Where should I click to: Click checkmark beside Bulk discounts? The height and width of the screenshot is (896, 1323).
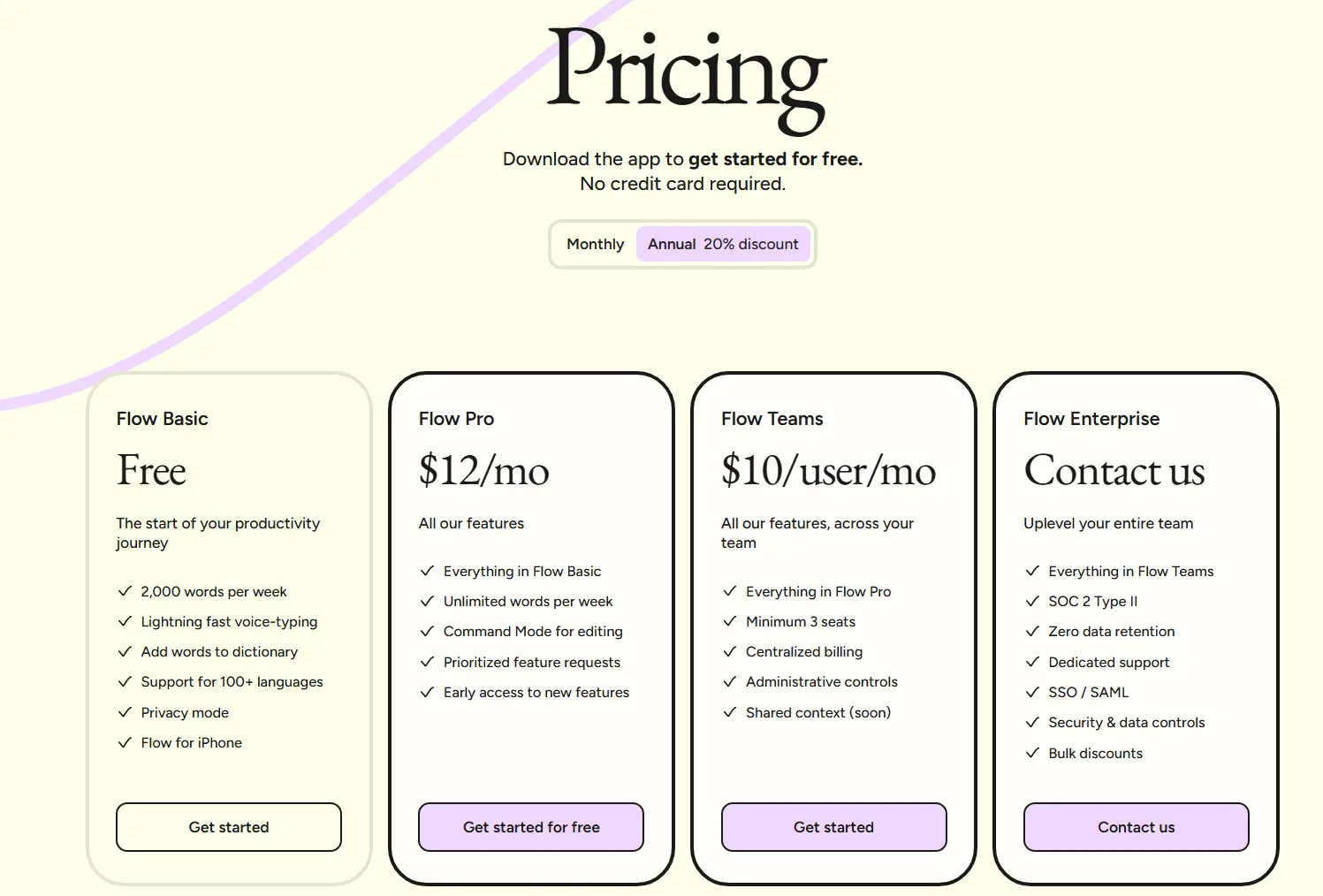(x=1031, y=753)
